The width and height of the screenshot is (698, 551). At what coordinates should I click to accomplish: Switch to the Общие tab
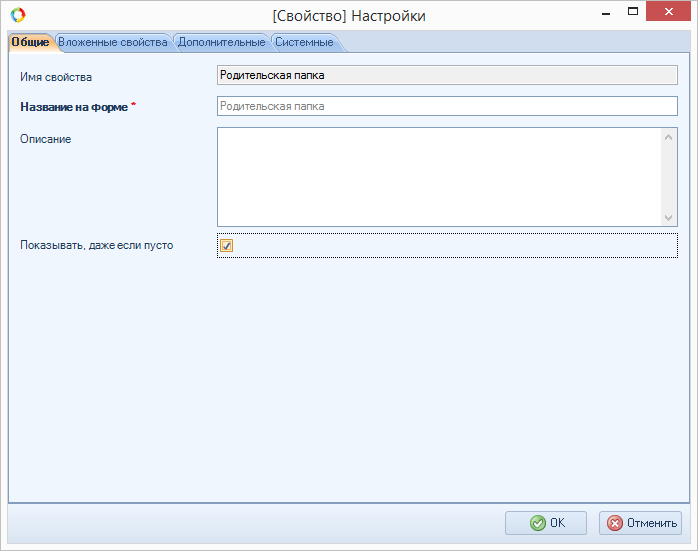[30, 42]
